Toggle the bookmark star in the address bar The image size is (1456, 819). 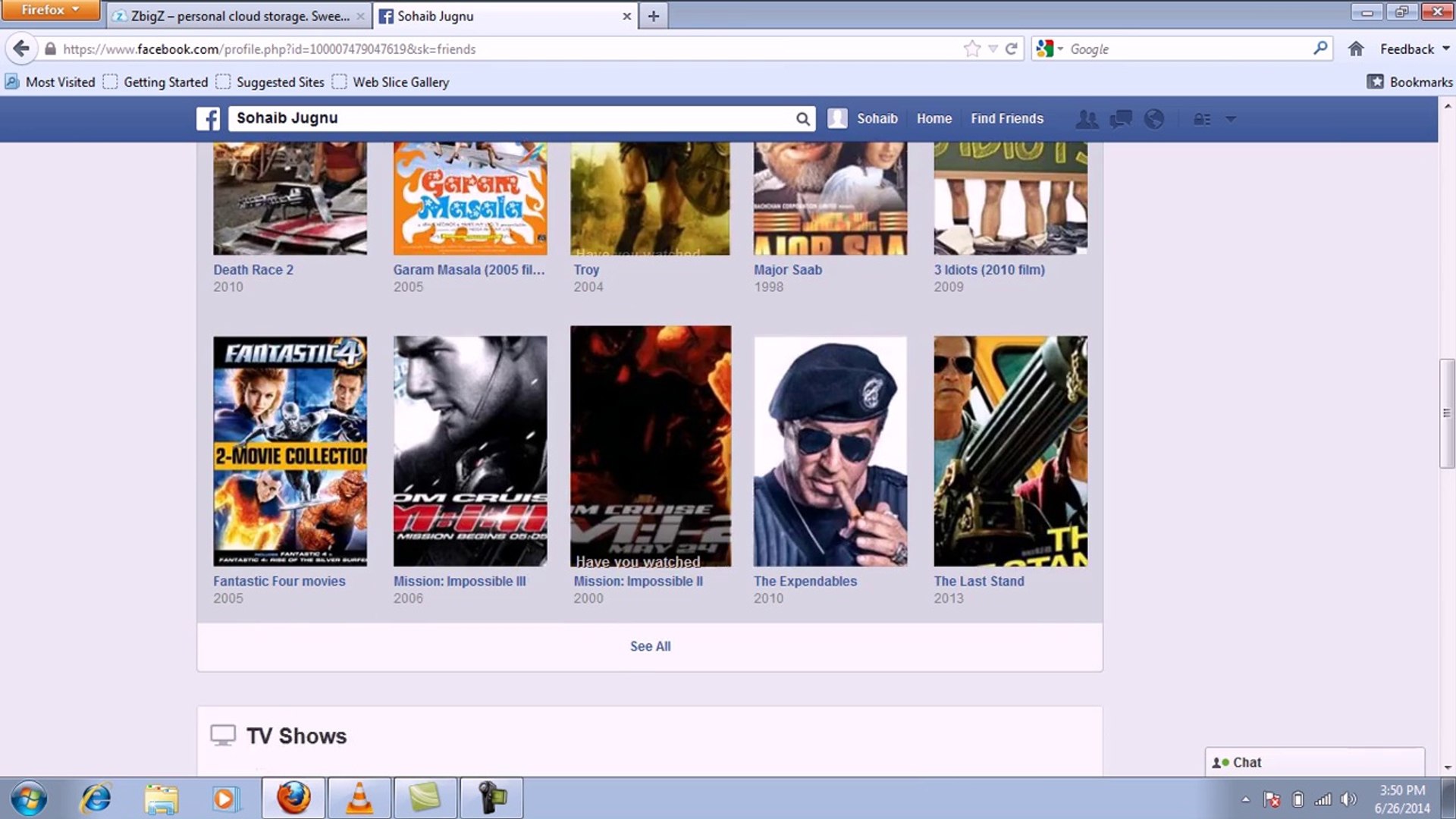click(971, 49)
